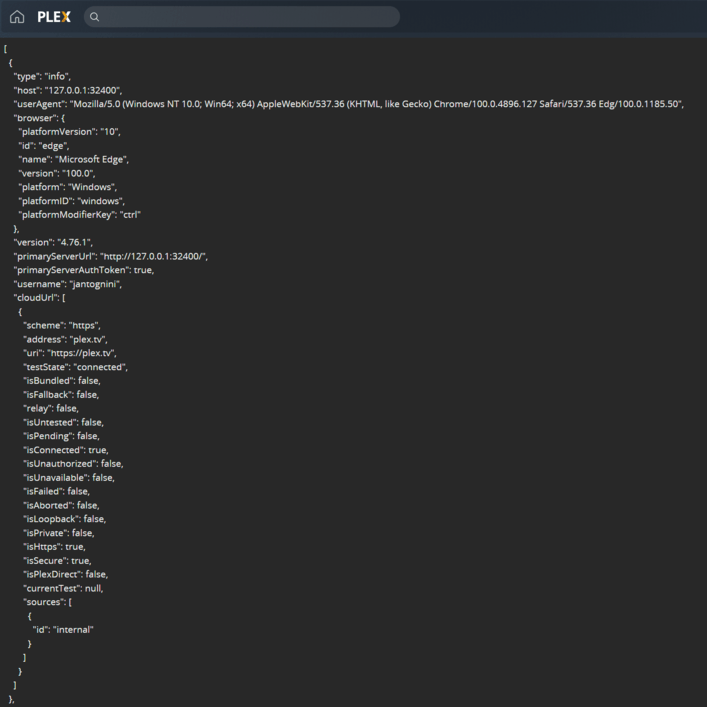Click the search magnifier icon
707x707 pixels.
click(94, 17)
